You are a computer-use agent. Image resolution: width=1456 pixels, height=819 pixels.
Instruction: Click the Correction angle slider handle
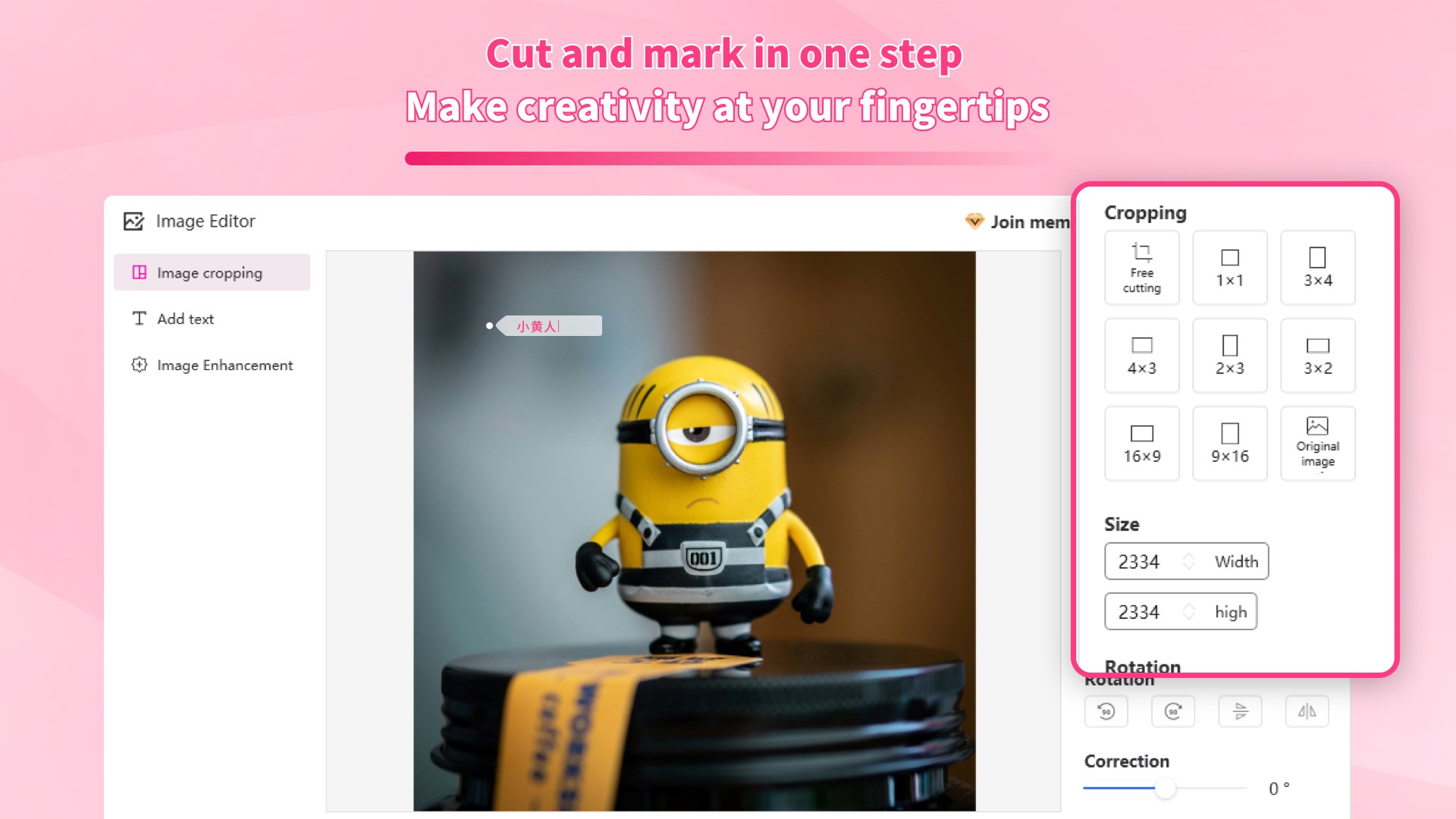click(x=1166, y=789)
